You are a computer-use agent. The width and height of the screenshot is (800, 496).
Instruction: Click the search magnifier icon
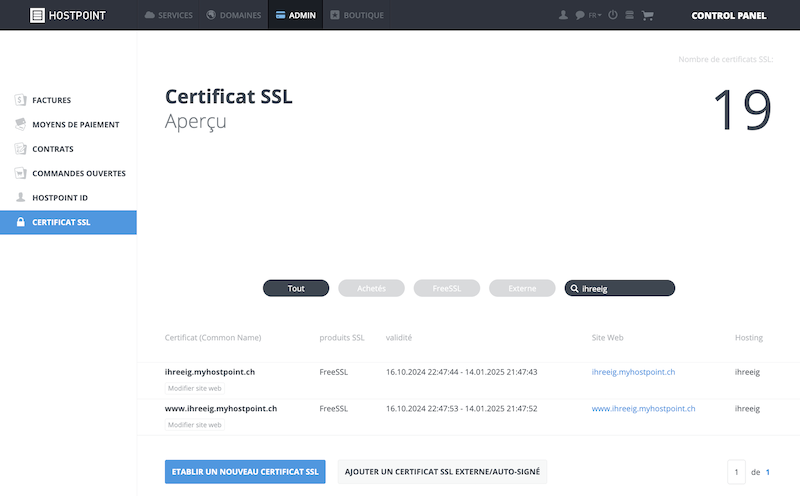pyautogui.click(x=574, y=288)
